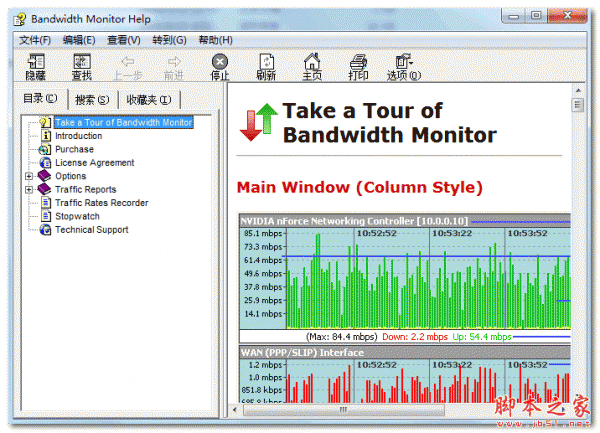600x433 pixels.
Task: Switch to the 目录(C) tab
Action: click(41, 99)
